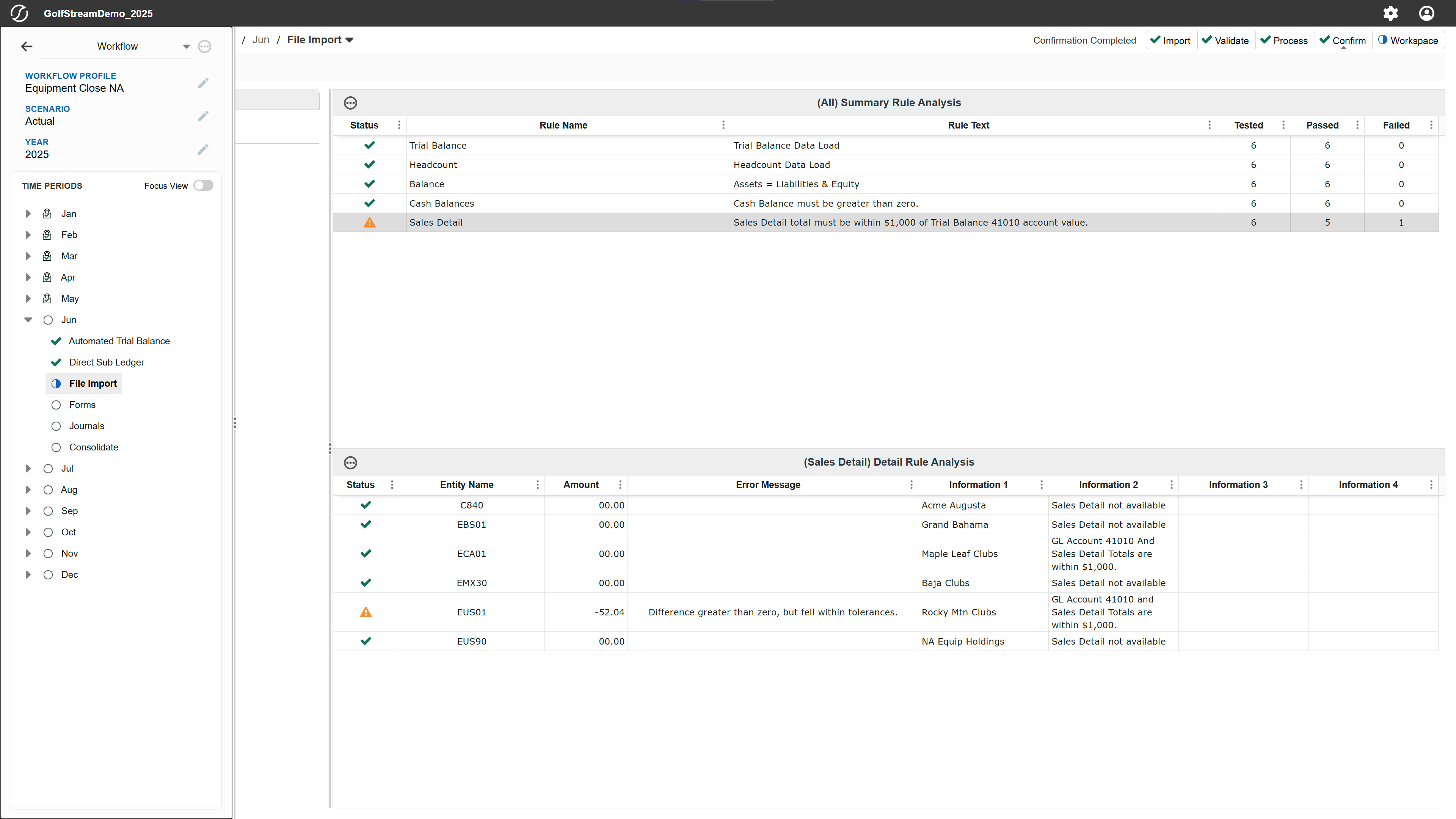
Task: Select the Jul period status circle
Action: [x=48, y=469]
